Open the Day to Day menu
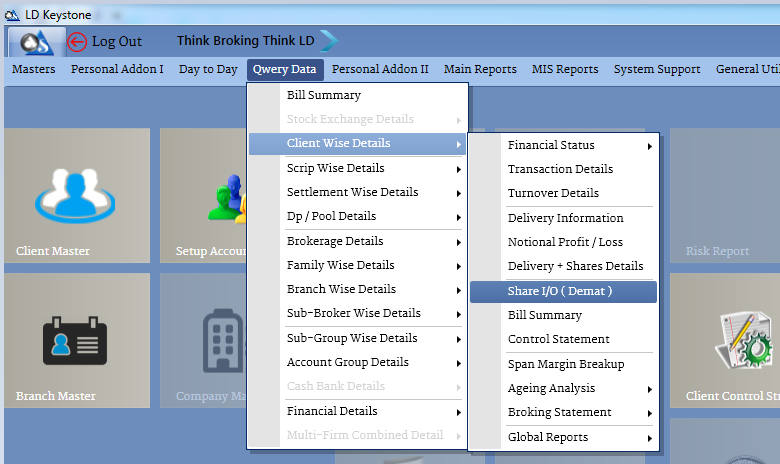780x464 pixels. 208,69
